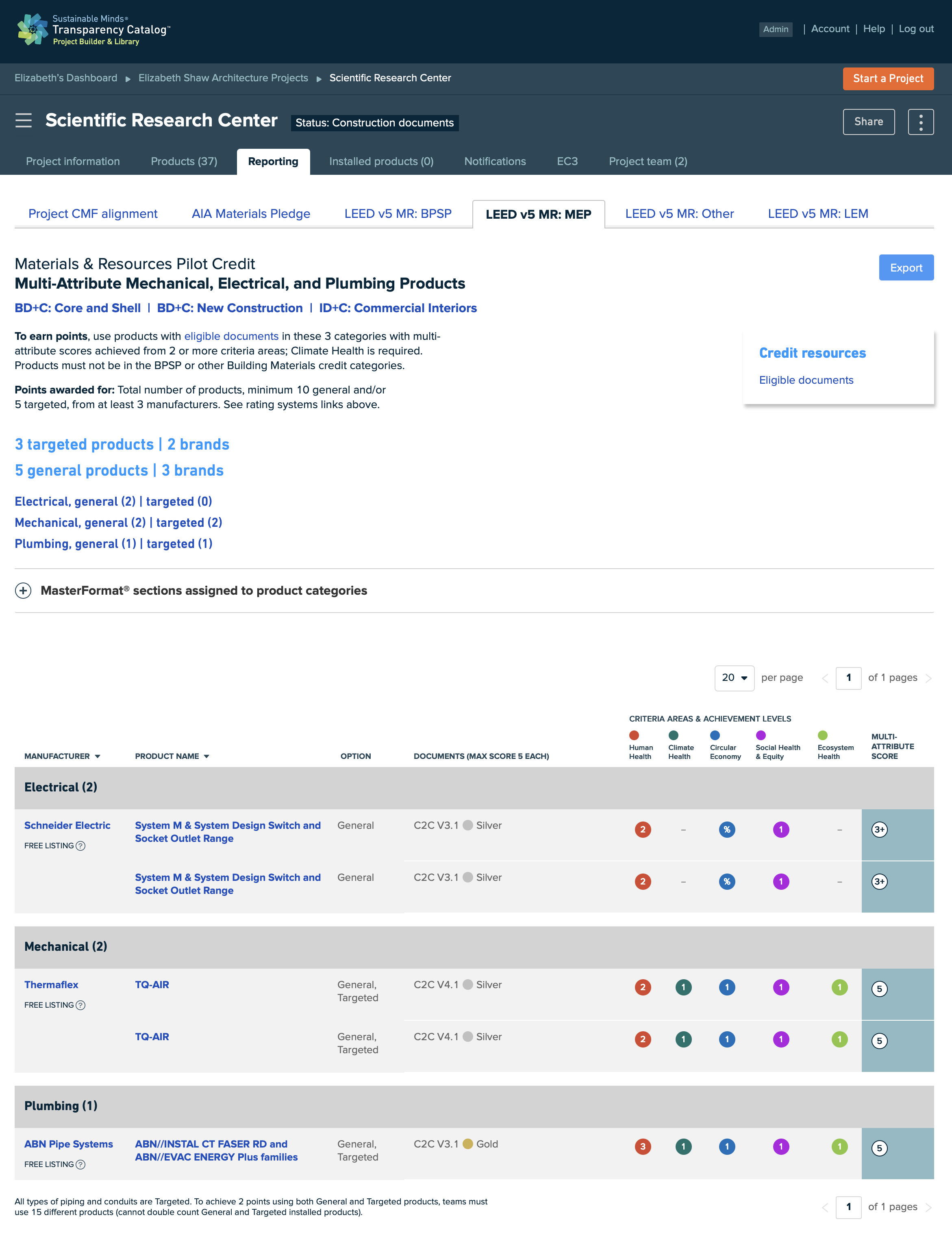
Task: Click the score 5 badge in second TQ-AIR row
Action: pyautogui.click(x=879, y=1041)
